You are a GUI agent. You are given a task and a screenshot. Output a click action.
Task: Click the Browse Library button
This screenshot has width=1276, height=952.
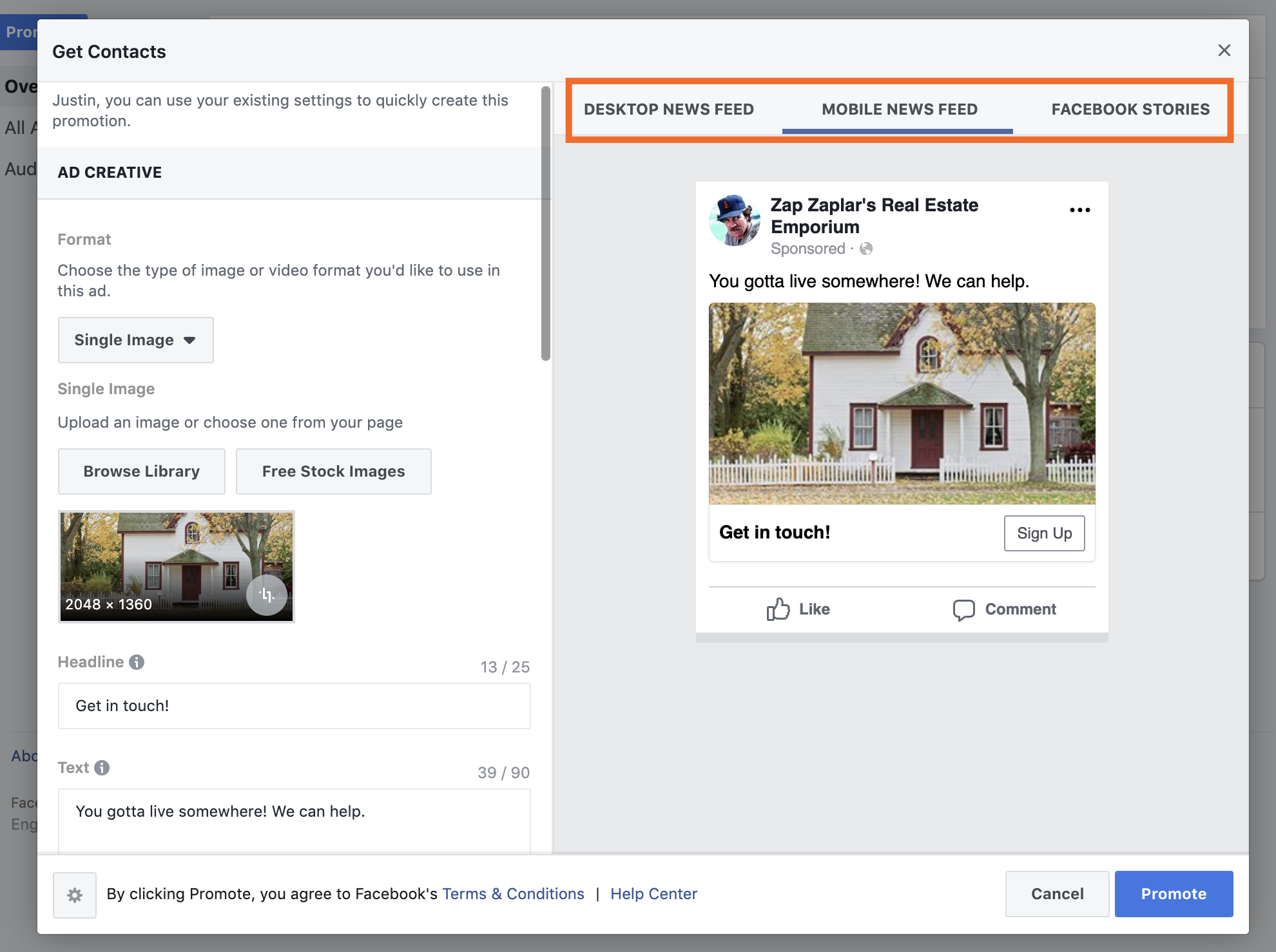pos(142,471)
